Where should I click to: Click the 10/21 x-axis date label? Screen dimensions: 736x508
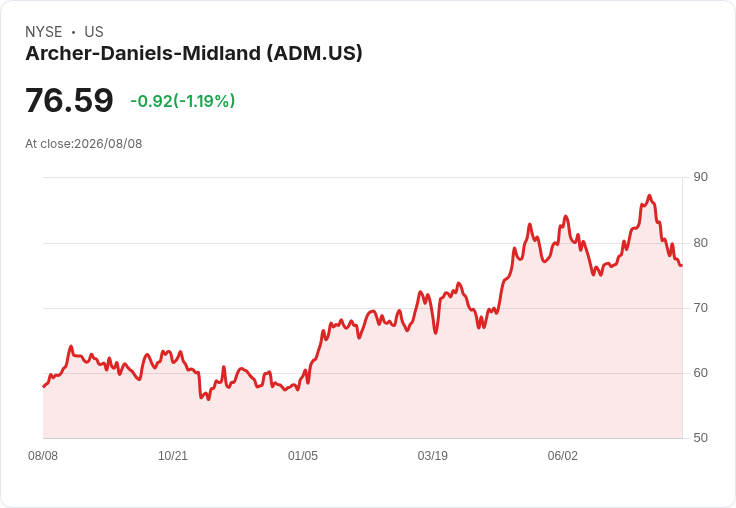pos(173,455)
